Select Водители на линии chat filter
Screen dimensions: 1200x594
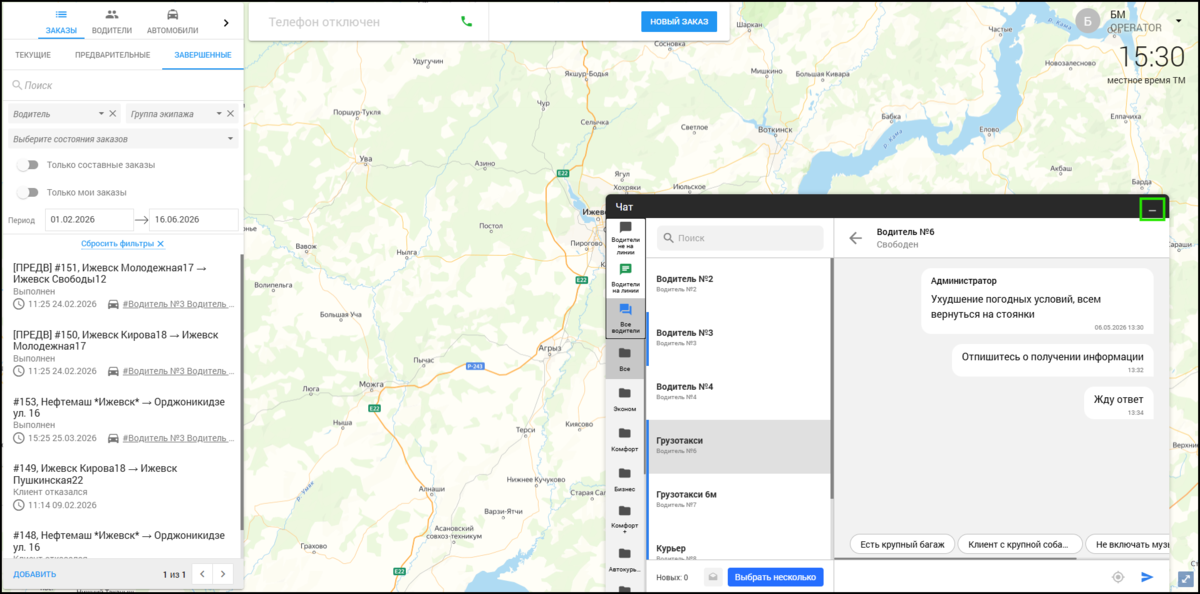click(x=626, y=277)
